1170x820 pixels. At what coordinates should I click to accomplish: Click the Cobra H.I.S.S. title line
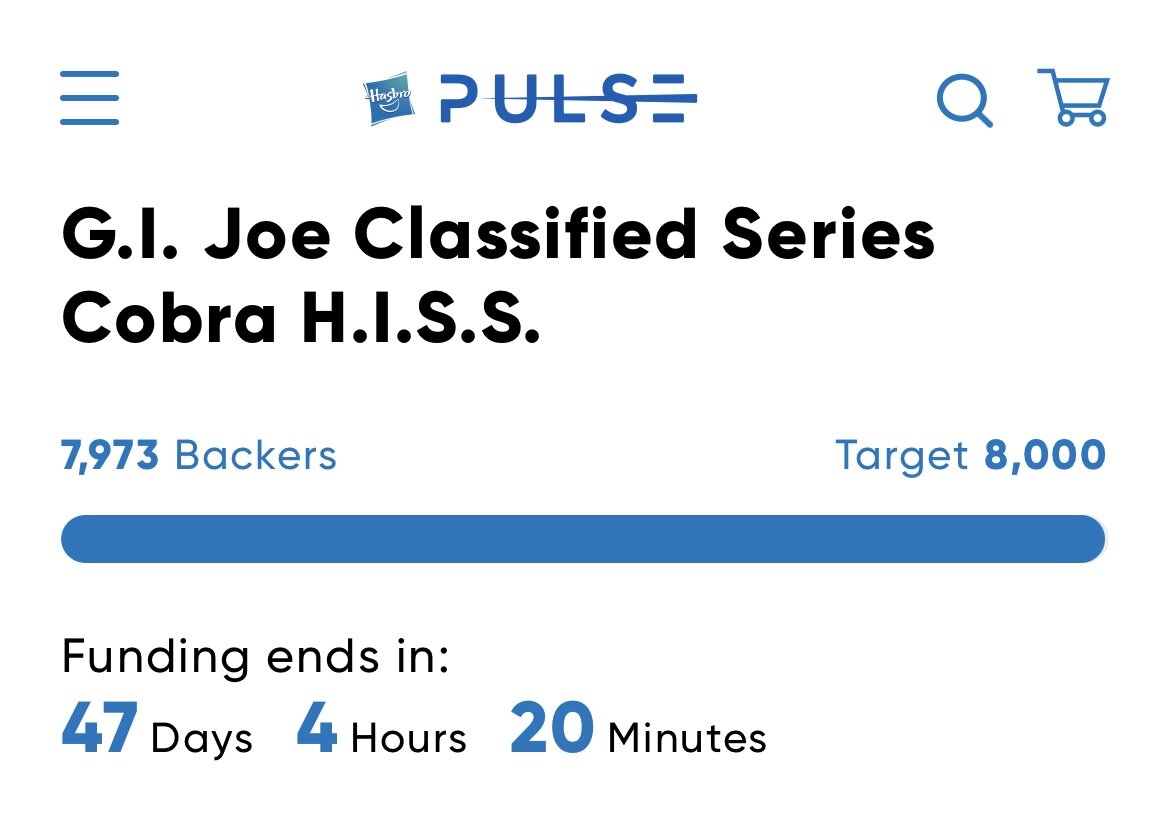301,317
